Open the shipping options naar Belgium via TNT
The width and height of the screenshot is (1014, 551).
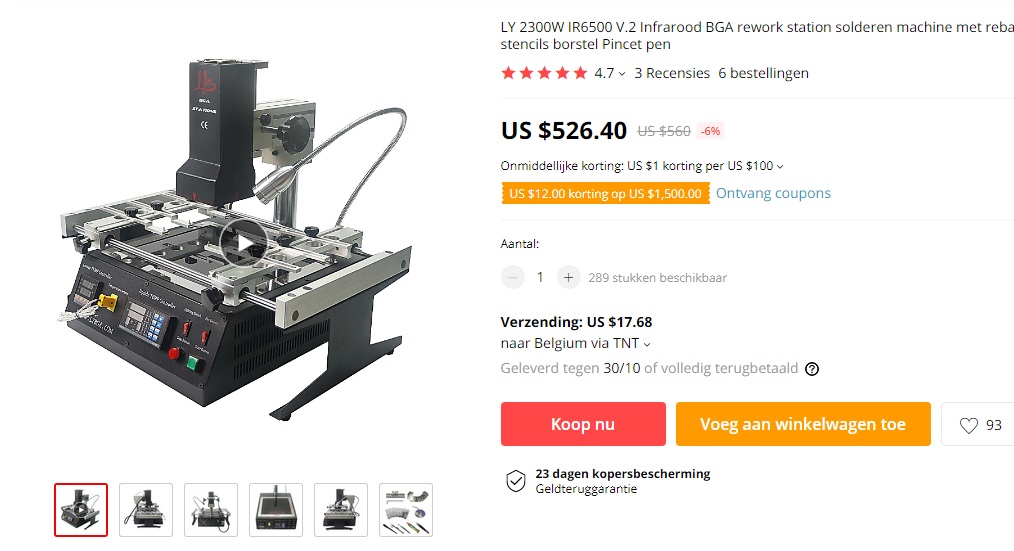[575, 343]
